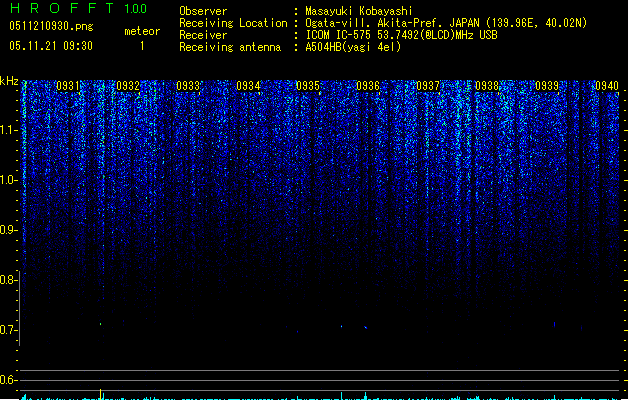Click the Receiving Location value line
Screen dimensions: 629x400
(x=446, y=23)
